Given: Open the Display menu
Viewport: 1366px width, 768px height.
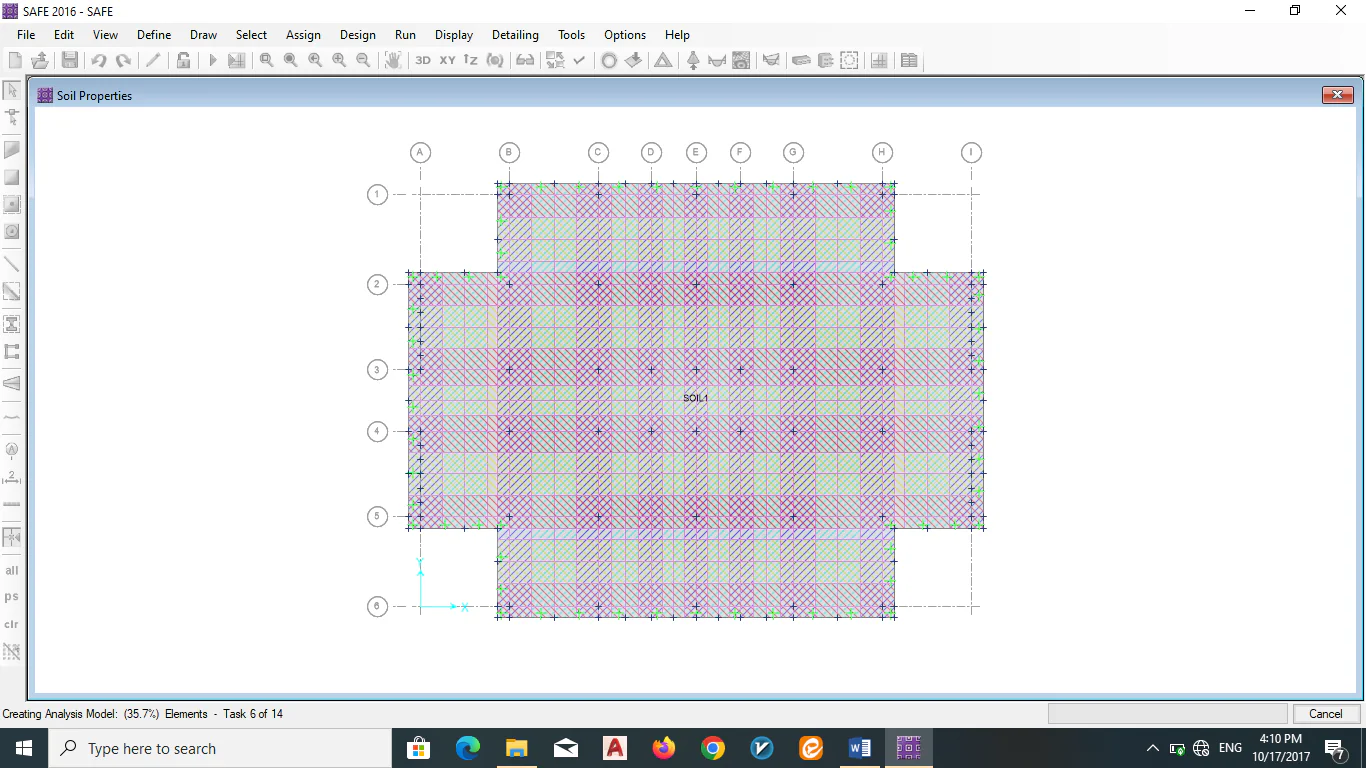Looking at the screenshot, I should [x=454, y=35].
